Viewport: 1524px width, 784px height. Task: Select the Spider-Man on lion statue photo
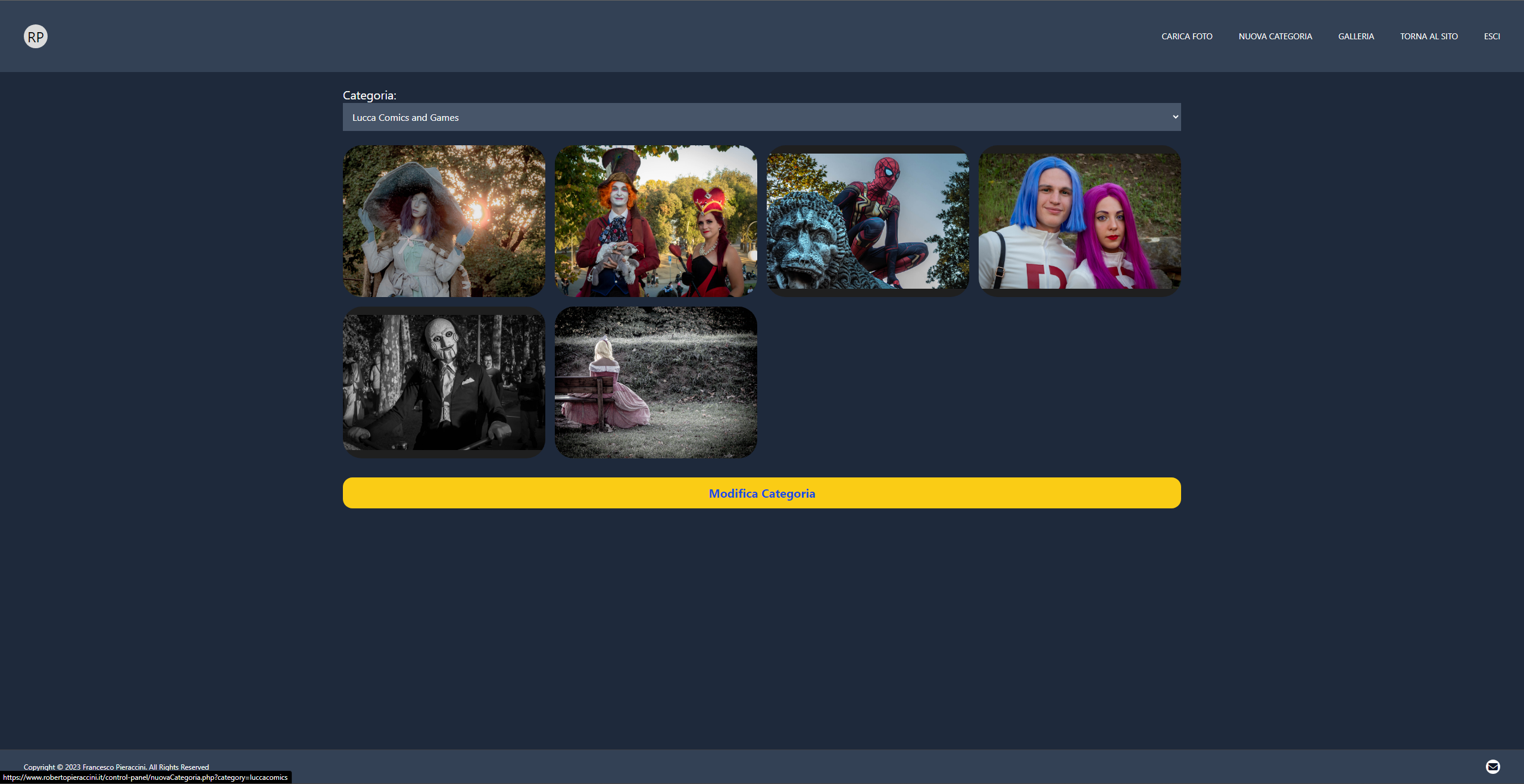(x=867, y=221)
